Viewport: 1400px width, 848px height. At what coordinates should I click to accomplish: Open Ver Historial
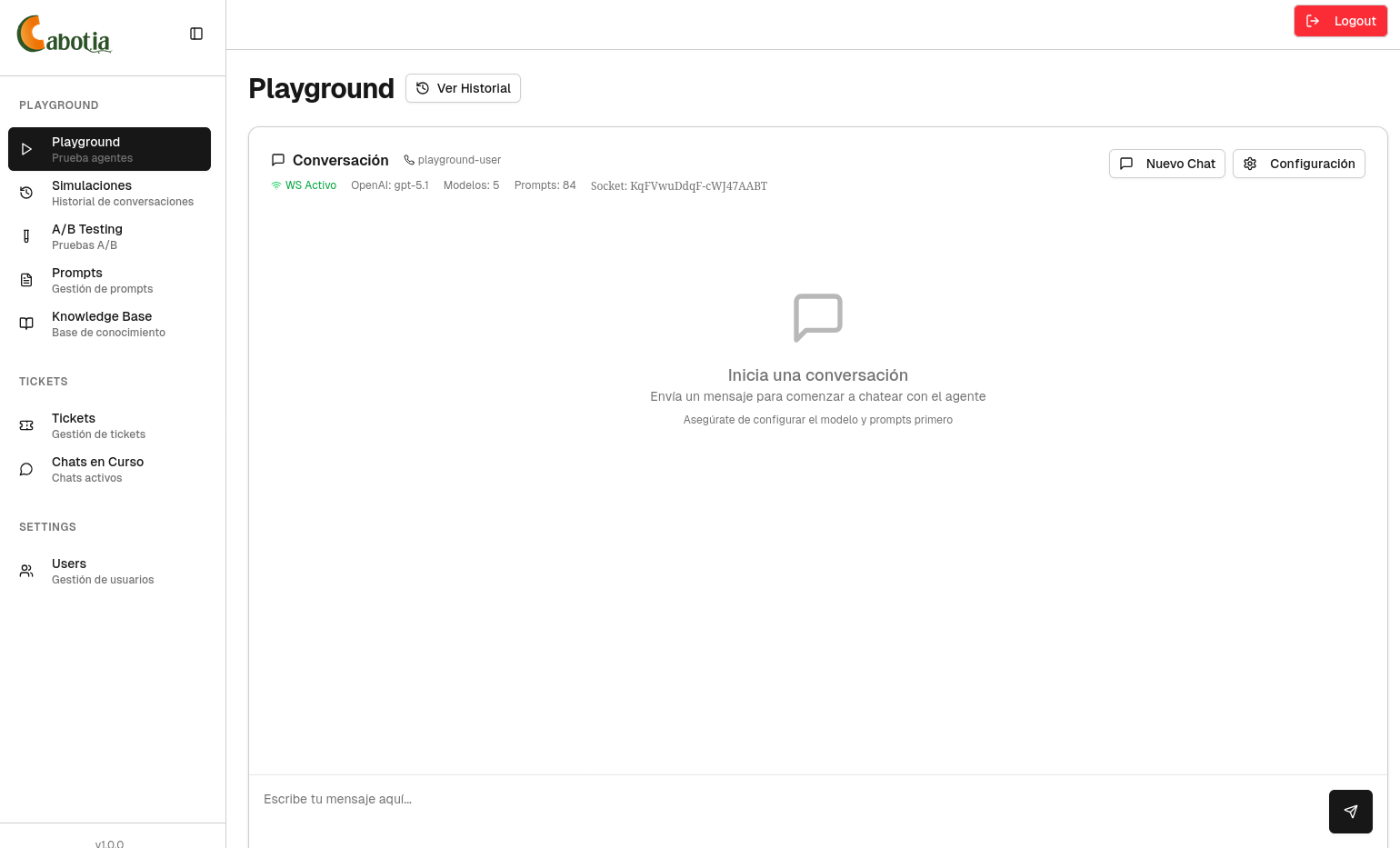[x=463, y=88]
